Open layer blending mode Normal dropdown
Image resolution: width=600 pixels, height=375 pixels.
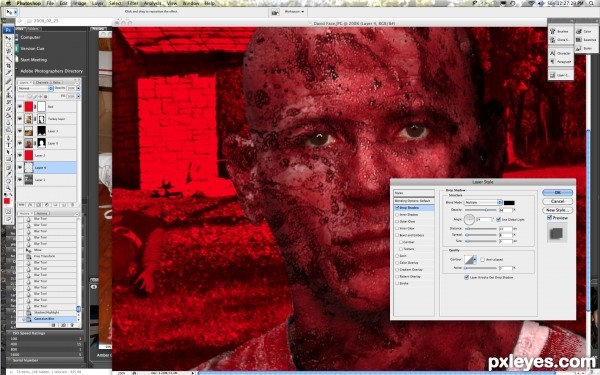(x=35, y=88)
